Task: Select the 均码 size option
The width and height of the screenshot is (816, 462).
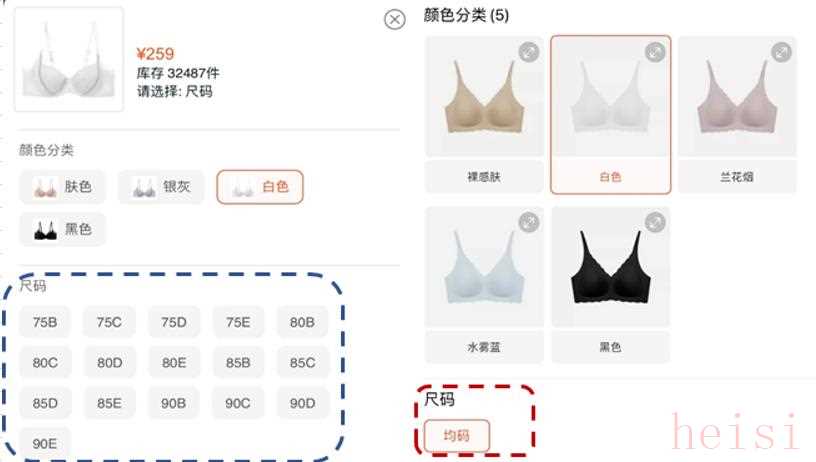Action: pos(457,435)
